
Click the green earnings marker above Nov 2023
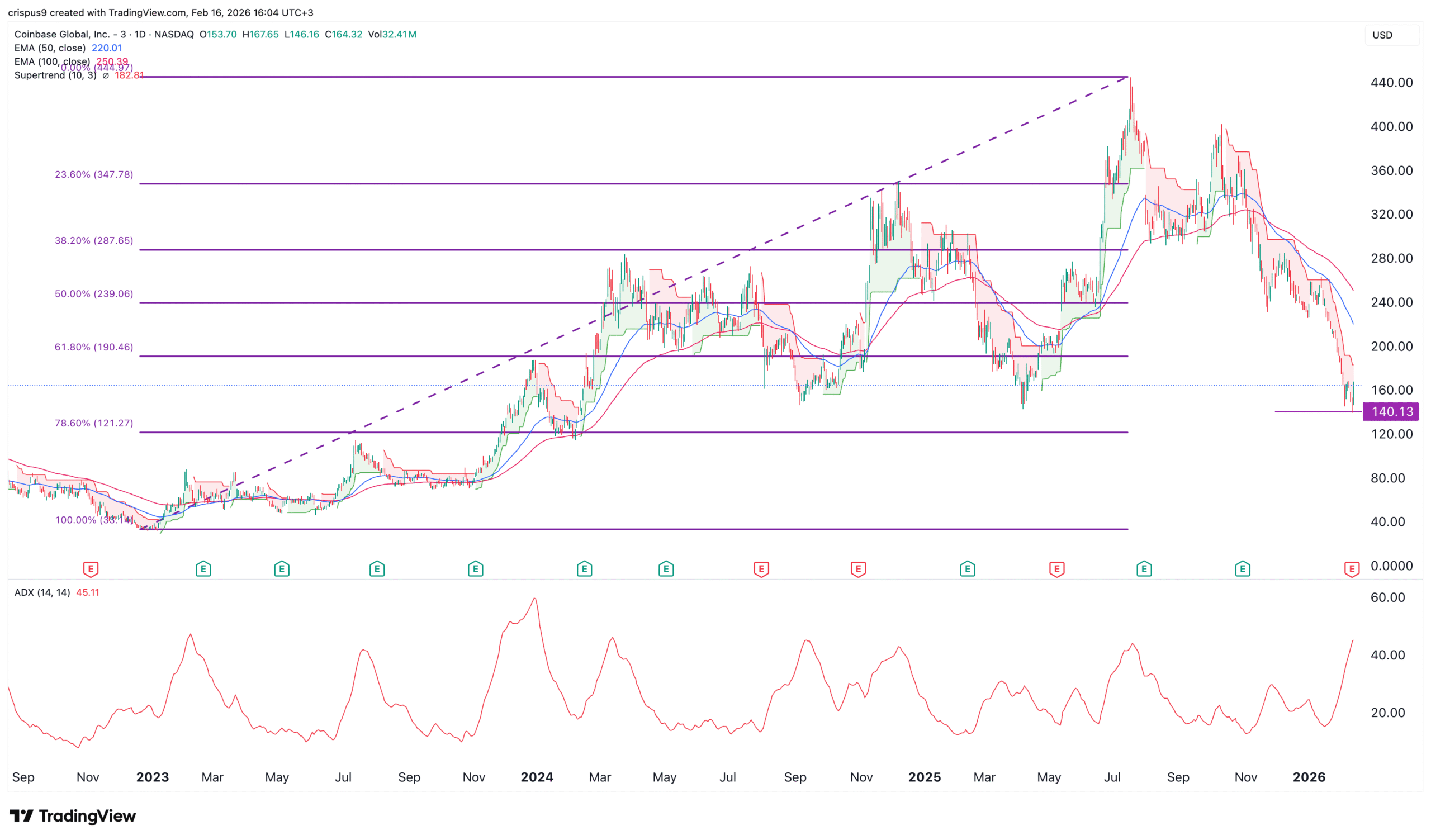pos(475,569)
